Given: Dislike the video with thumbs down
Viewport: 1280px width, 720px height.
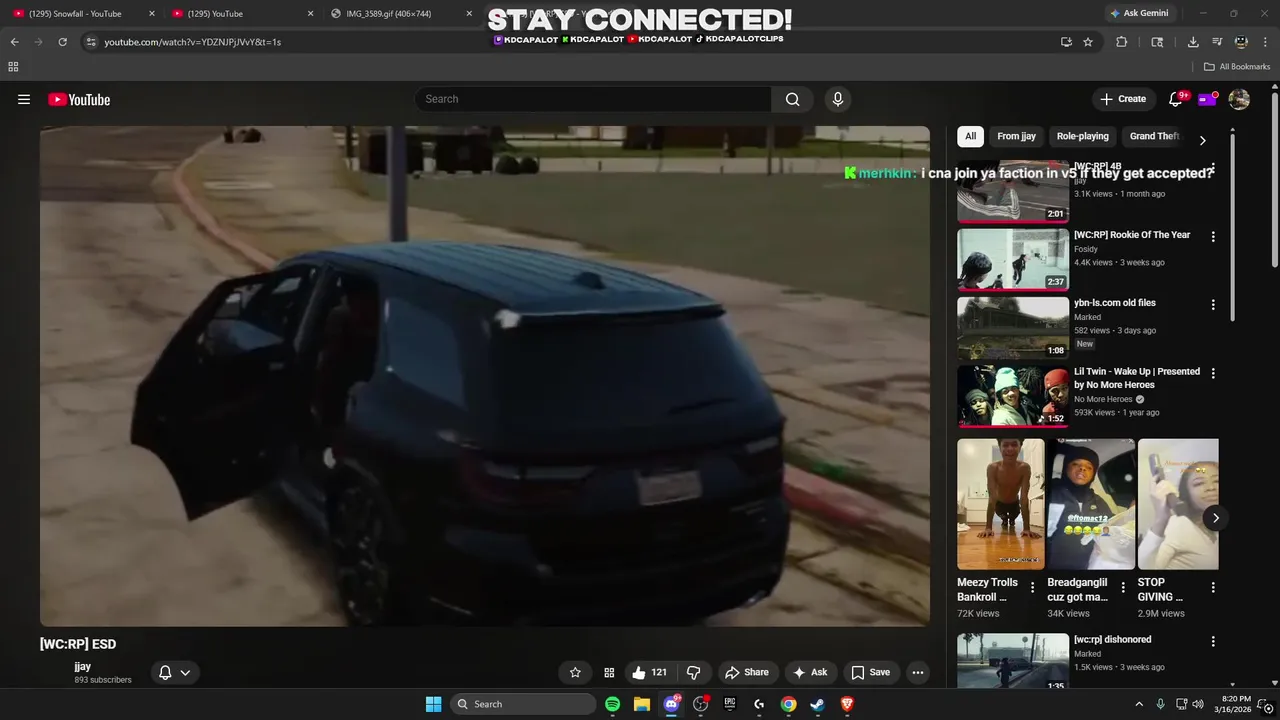Looking at the screenshot, I should (693, 672).
